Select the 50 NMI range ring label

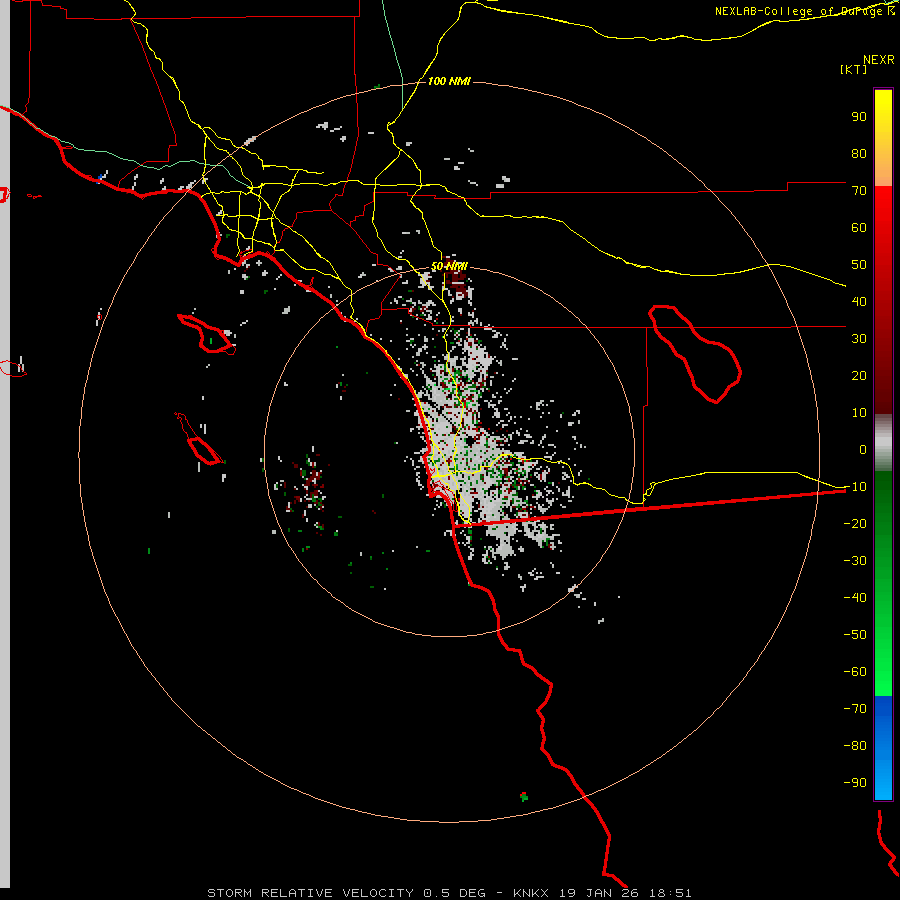[x=449, y=266]
